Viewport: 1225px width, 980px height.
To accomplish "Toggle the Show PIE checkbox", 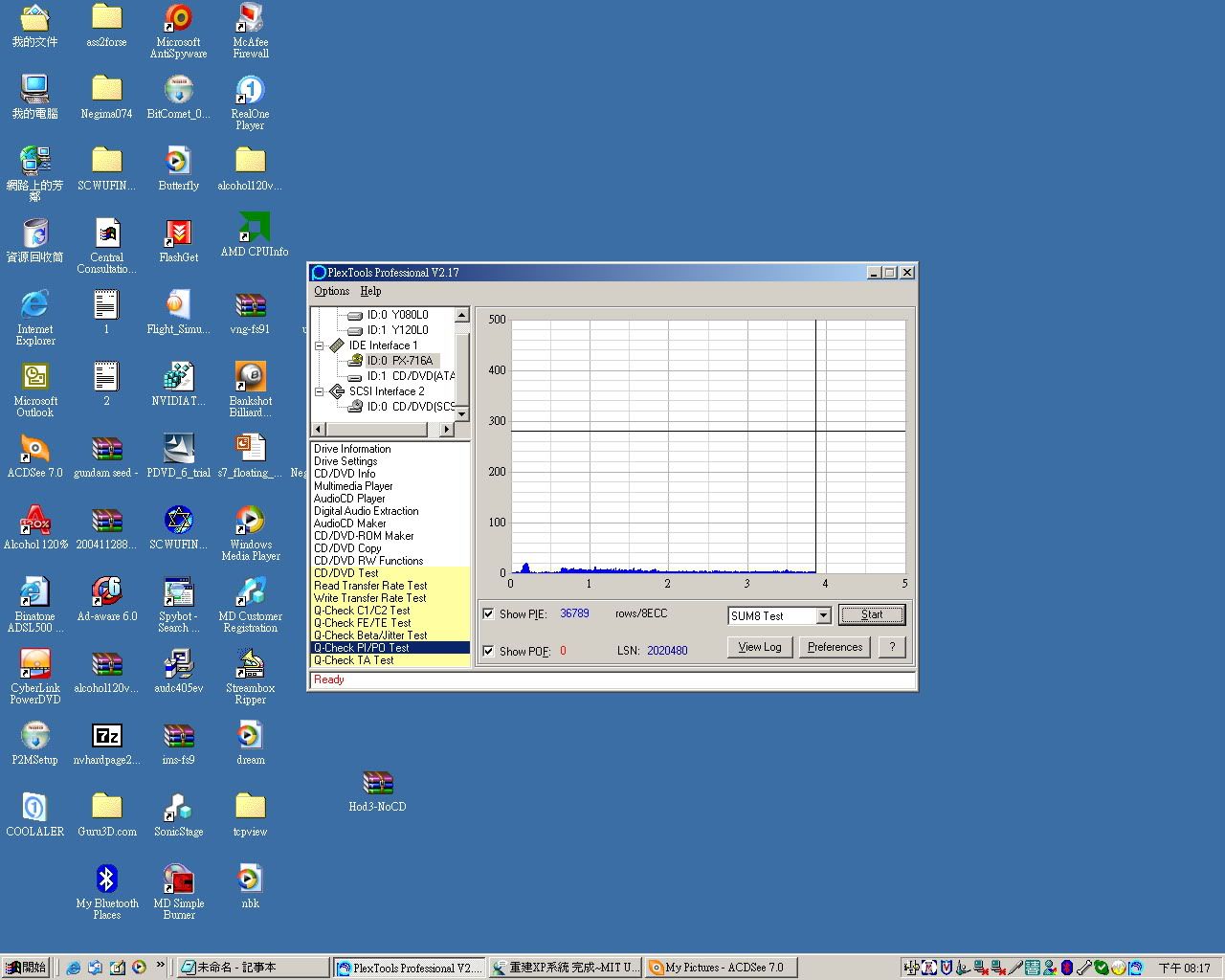I will (x=489, y=614).
